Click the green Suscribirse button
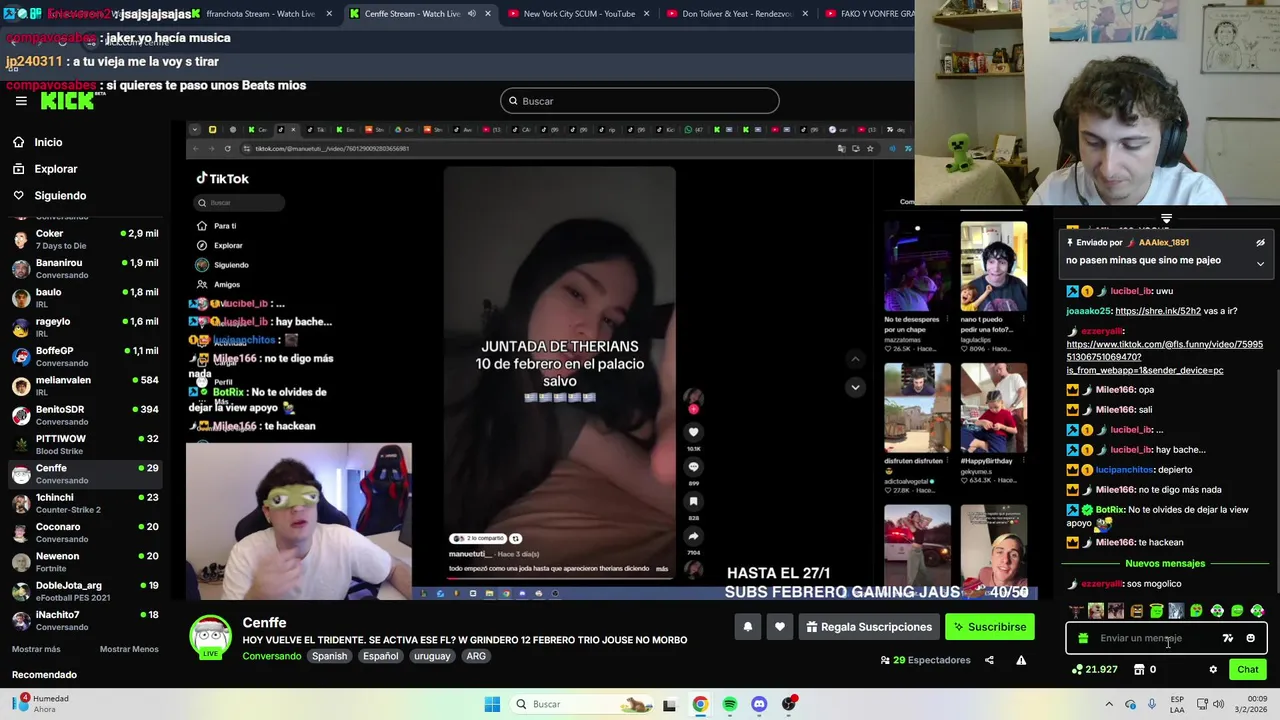 [x=990, y=627]
